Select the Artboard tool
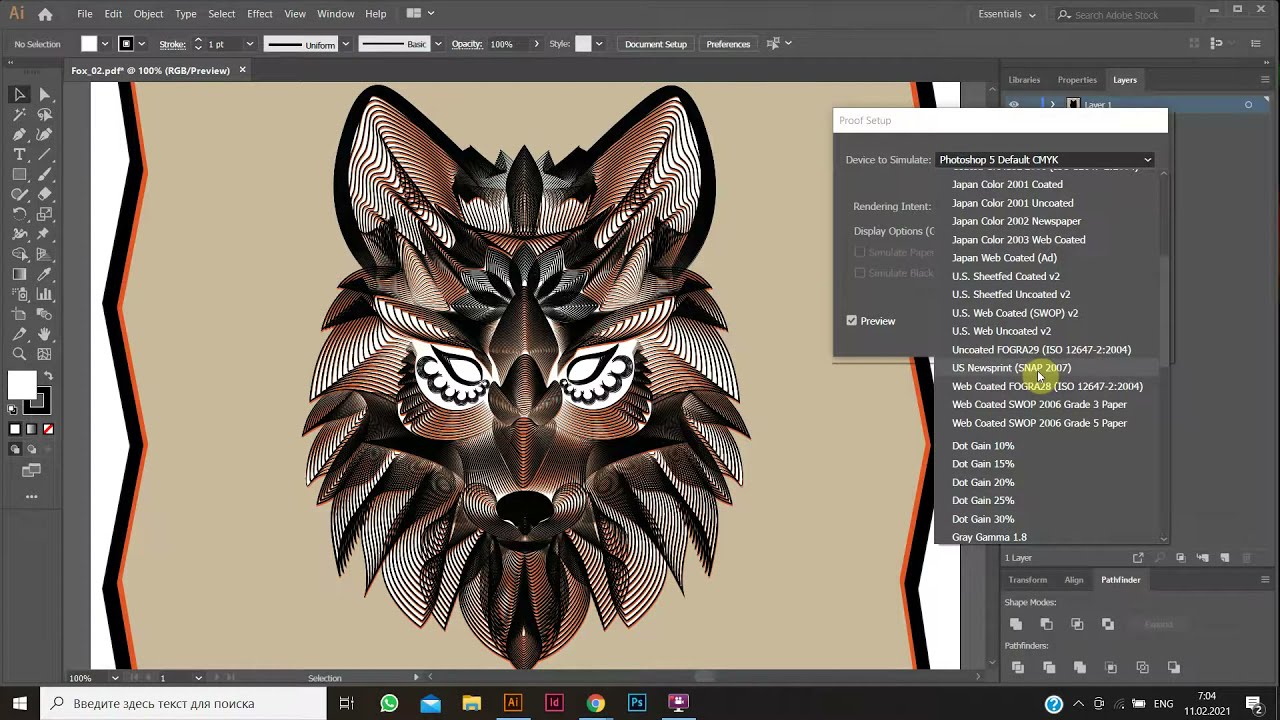The width and height of the screenshot is (1280, 720). tap(19, 315)
